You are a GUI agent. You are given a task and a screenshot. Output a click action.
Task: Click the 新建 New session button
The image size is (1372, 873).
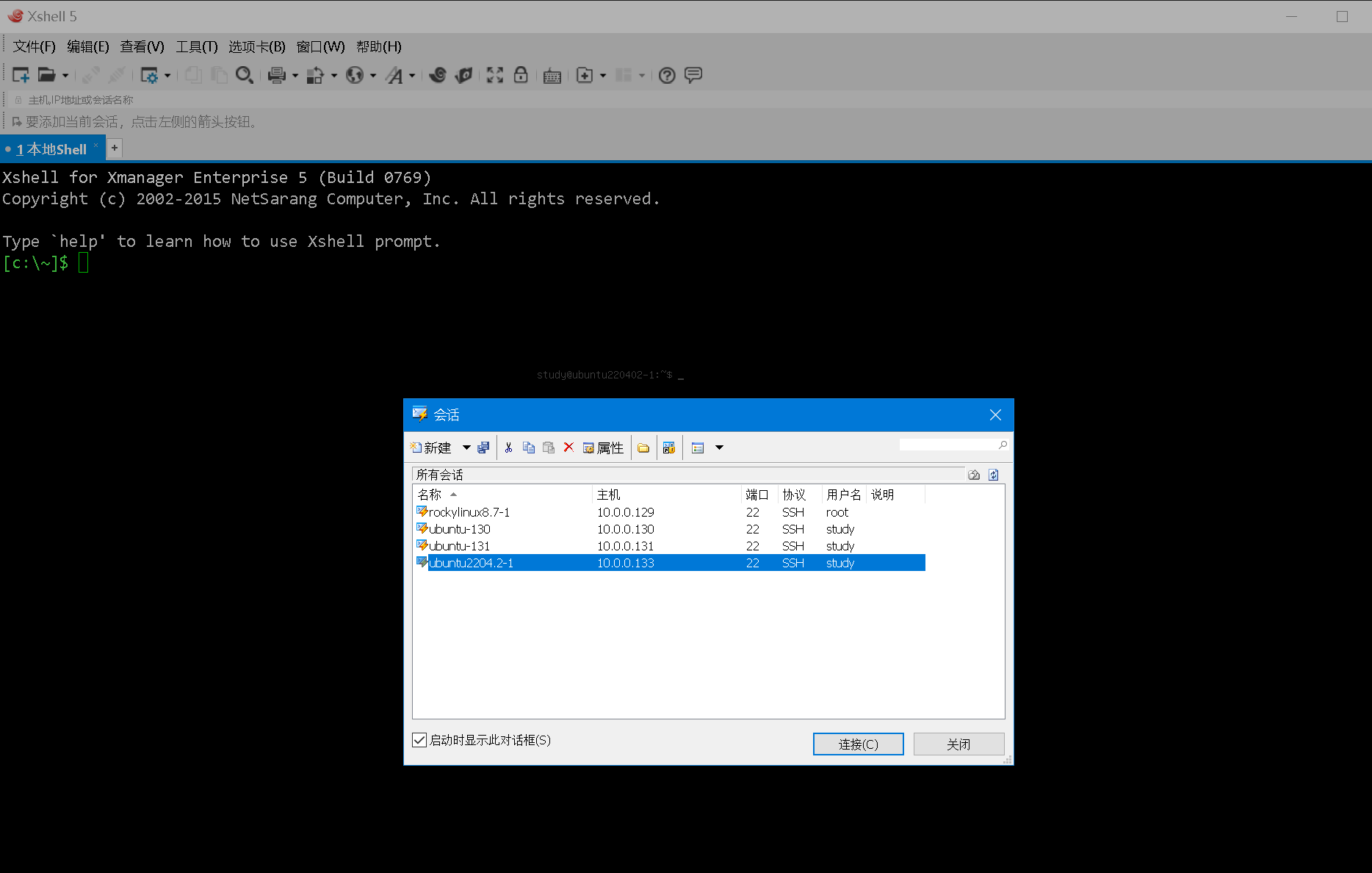(x=431, y=448)
